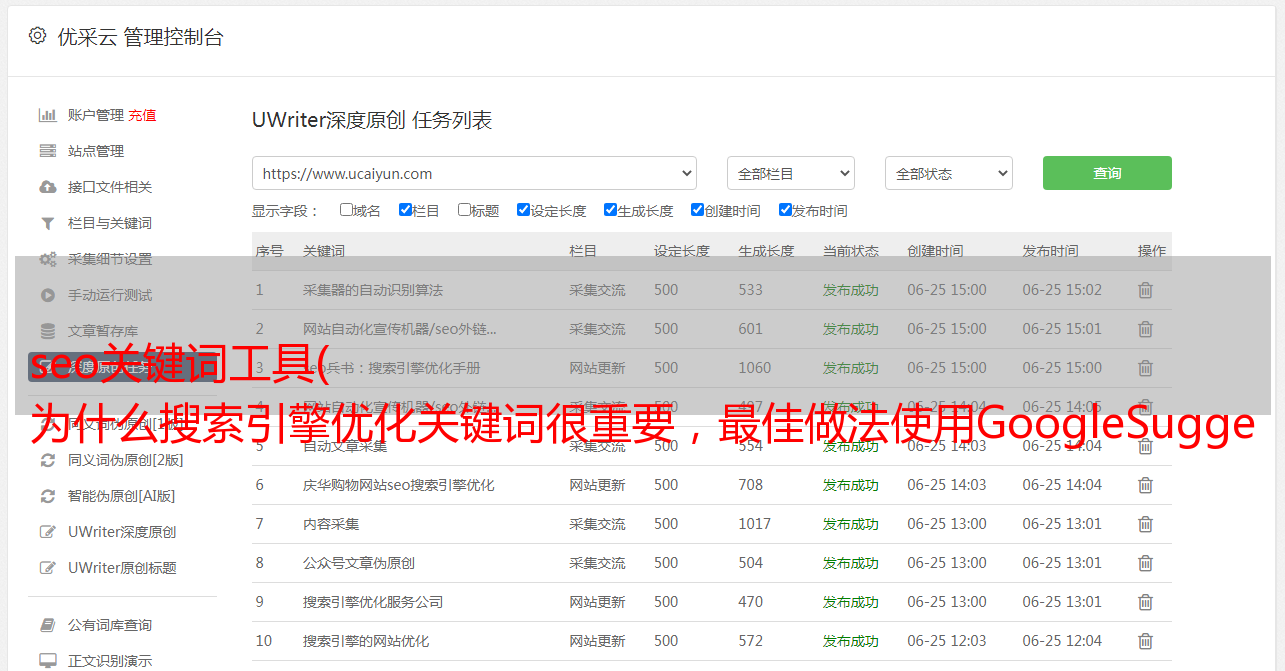
Task: Open the site URL dropdown https://www.ucaiyun.com
Action: point(474,173)
